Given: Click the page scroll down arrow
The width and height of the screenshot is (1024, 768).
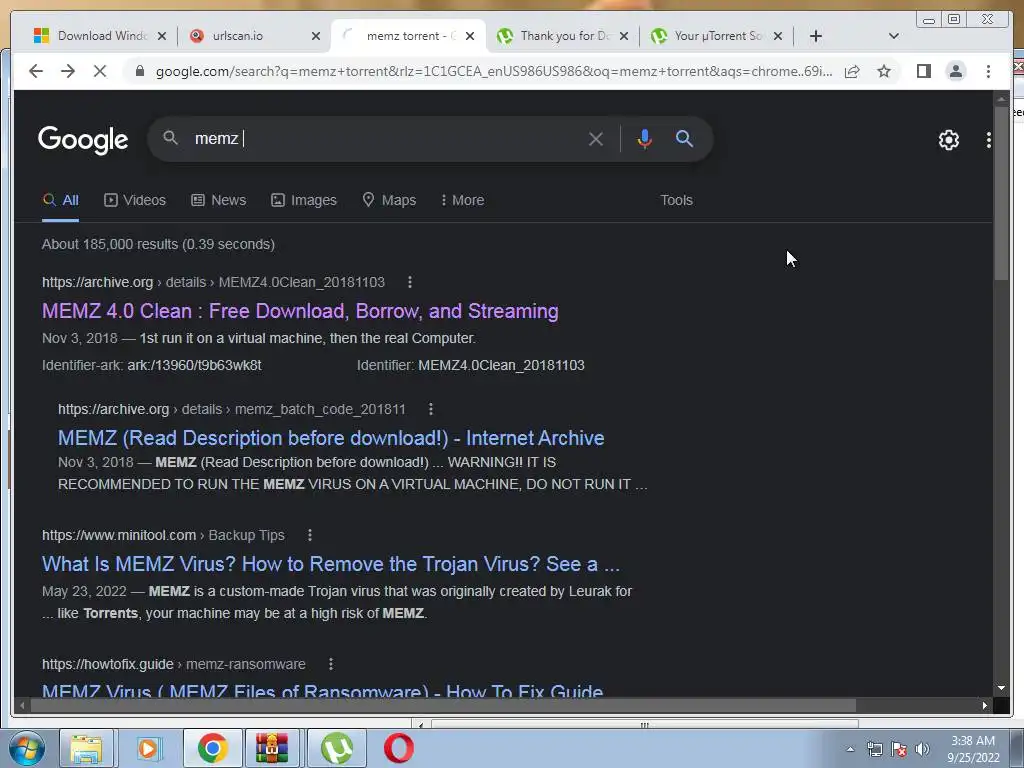Looking at the screenshot, I should (x=1001, y=688).
